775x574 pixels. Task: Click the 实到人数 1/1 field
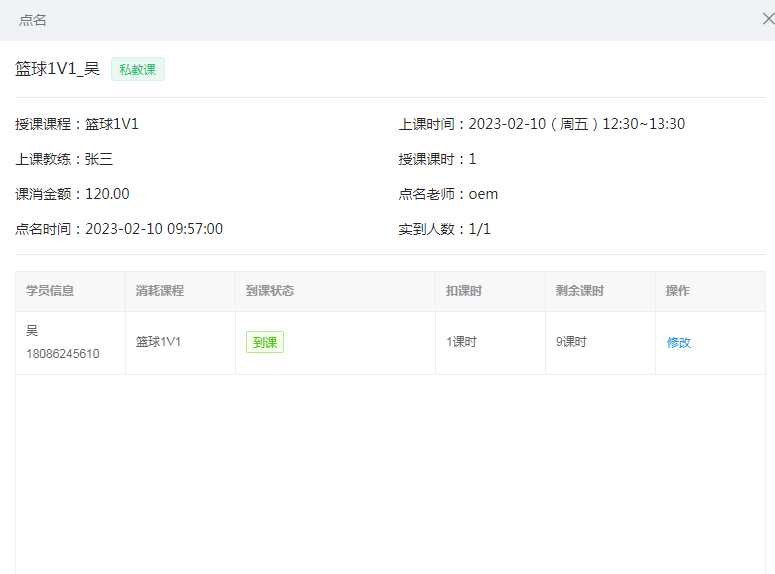444,229
